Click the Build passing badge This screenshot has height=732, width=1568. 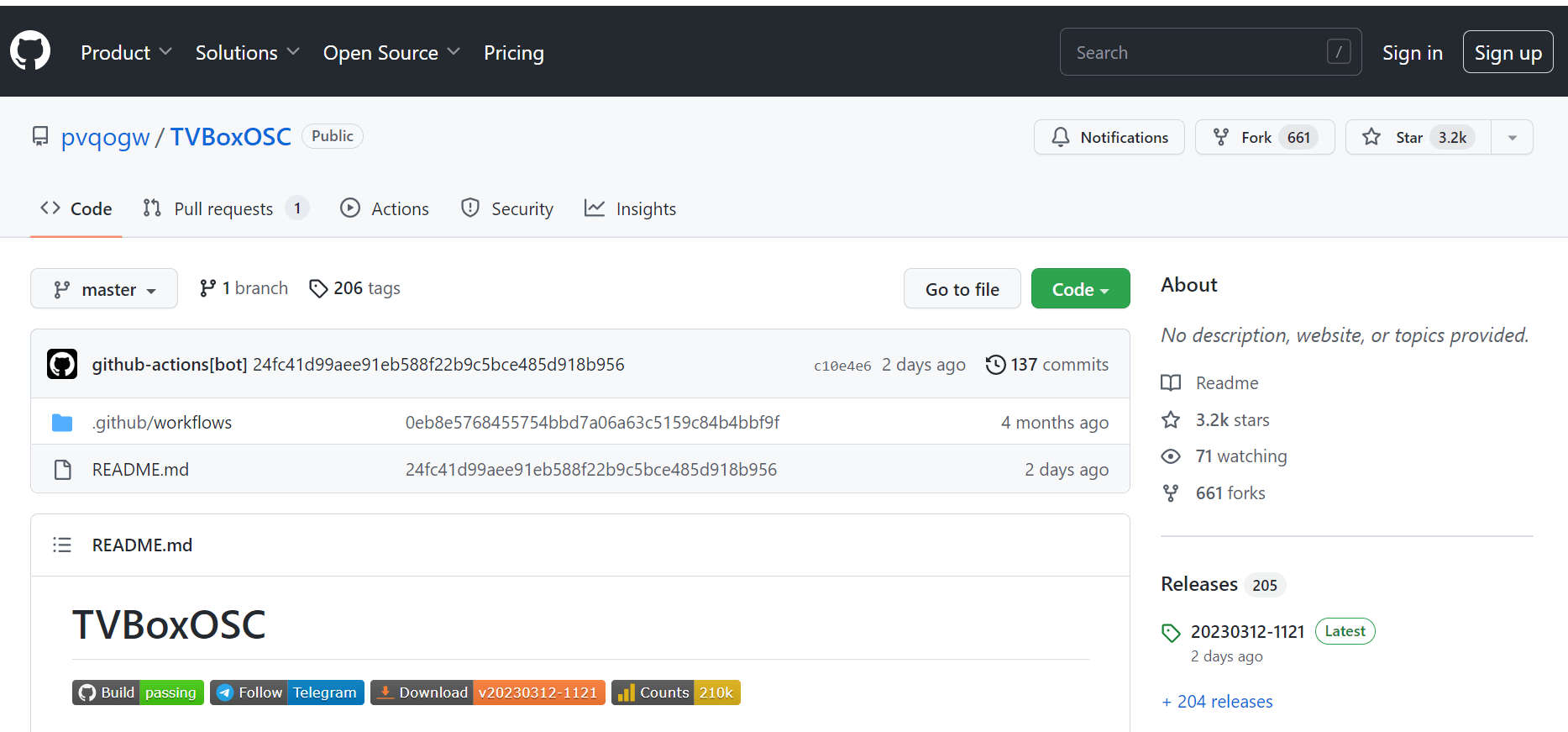click(138, 693)
